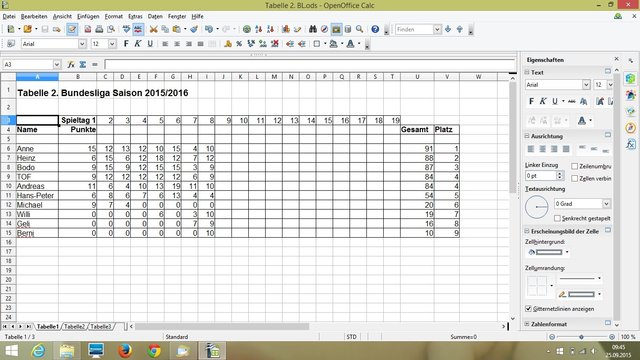Enable the Zeilenumbruch checkbox
The height and width of the screenshot is (360, 640).
(x=575, y=166)
